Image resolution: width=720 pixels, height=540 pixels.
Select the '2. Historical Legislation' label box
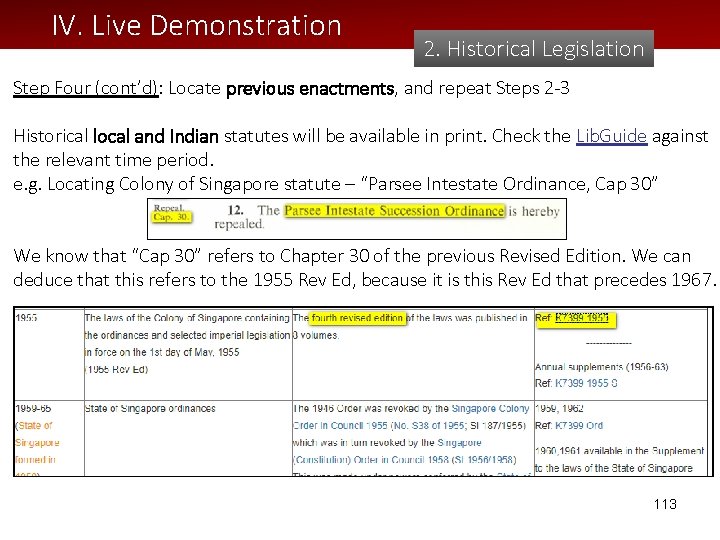pos(534,49)
